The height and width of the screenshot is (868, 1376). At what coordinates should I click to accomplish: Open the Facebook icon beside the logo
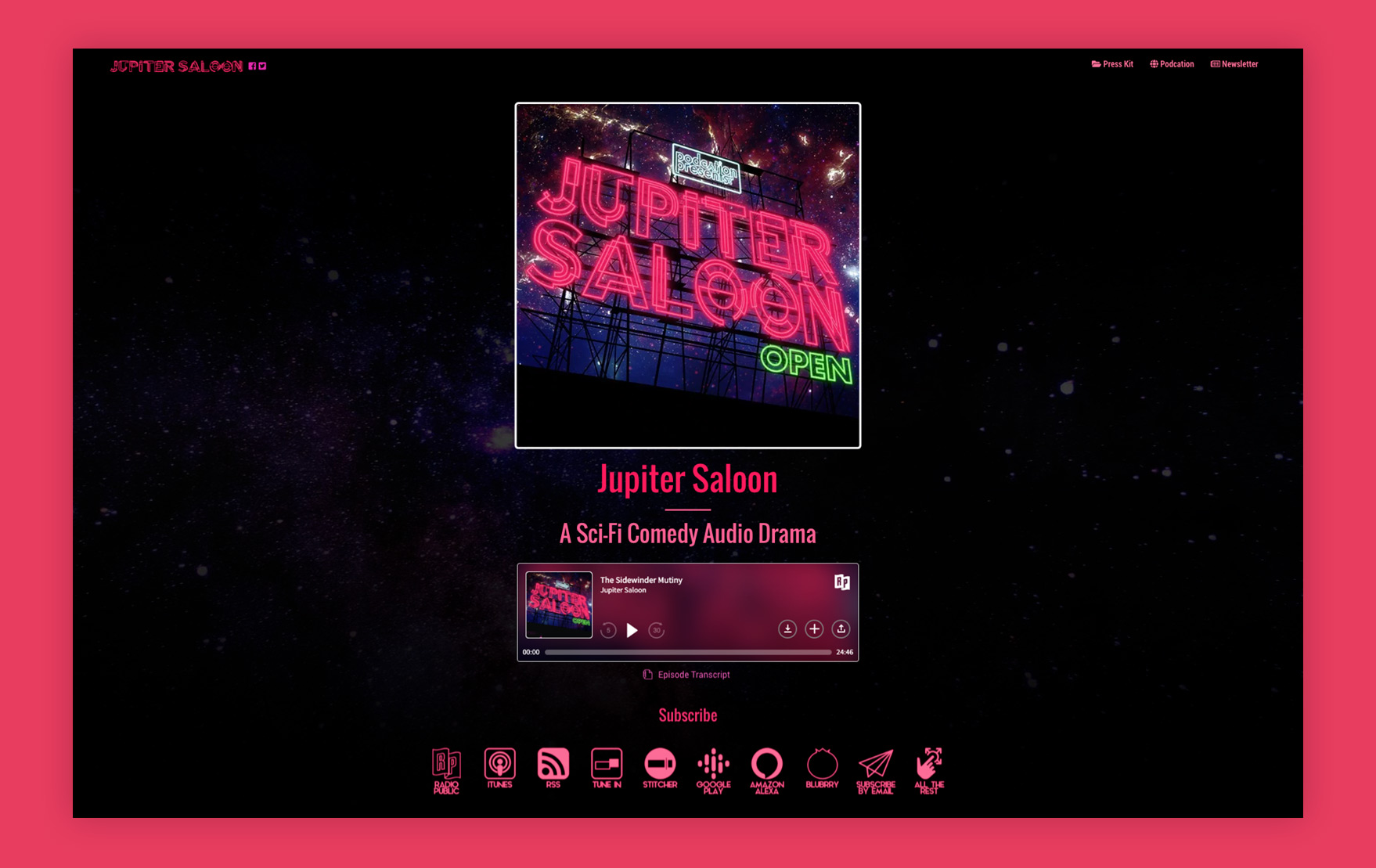point(253,67)
